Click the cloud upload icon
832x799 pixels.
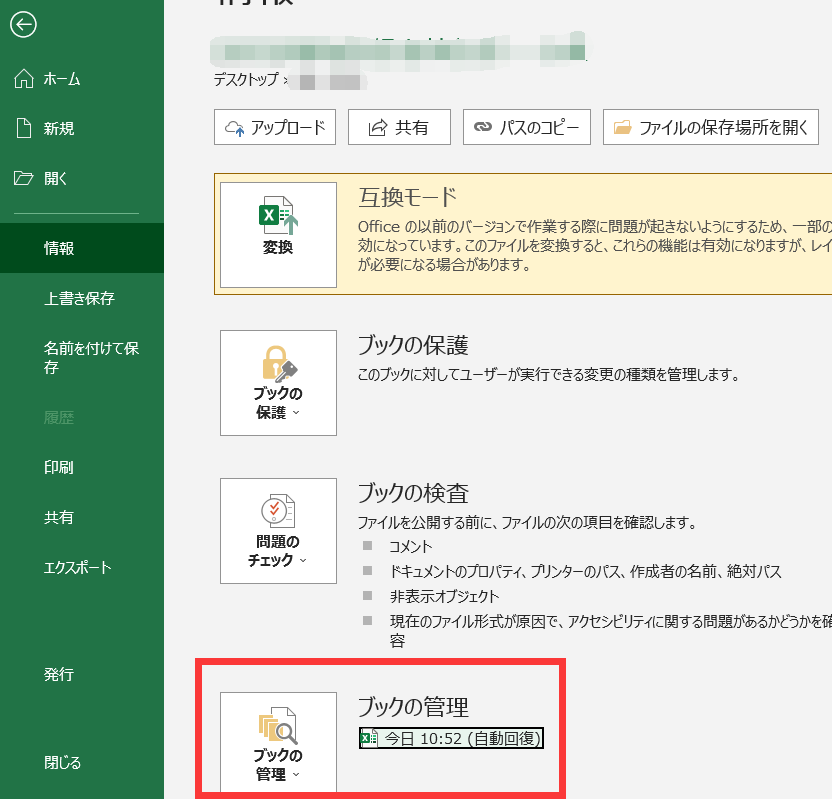tap(236, 128)
